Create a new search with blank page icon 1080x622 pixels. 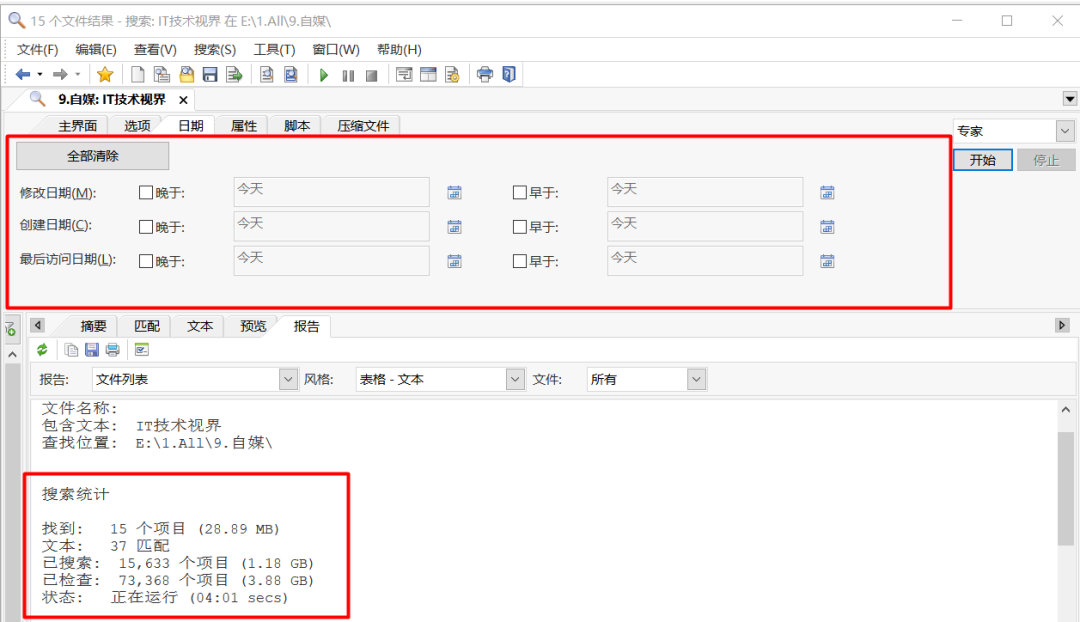(x=138, y=74)
